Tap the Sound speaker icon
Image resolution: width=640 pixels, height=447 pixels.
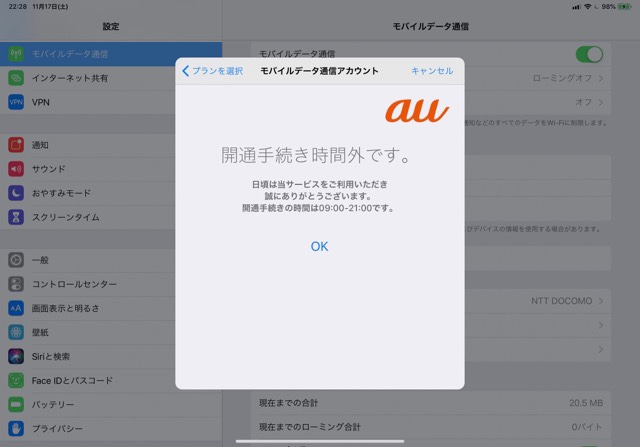coord(16,169)
